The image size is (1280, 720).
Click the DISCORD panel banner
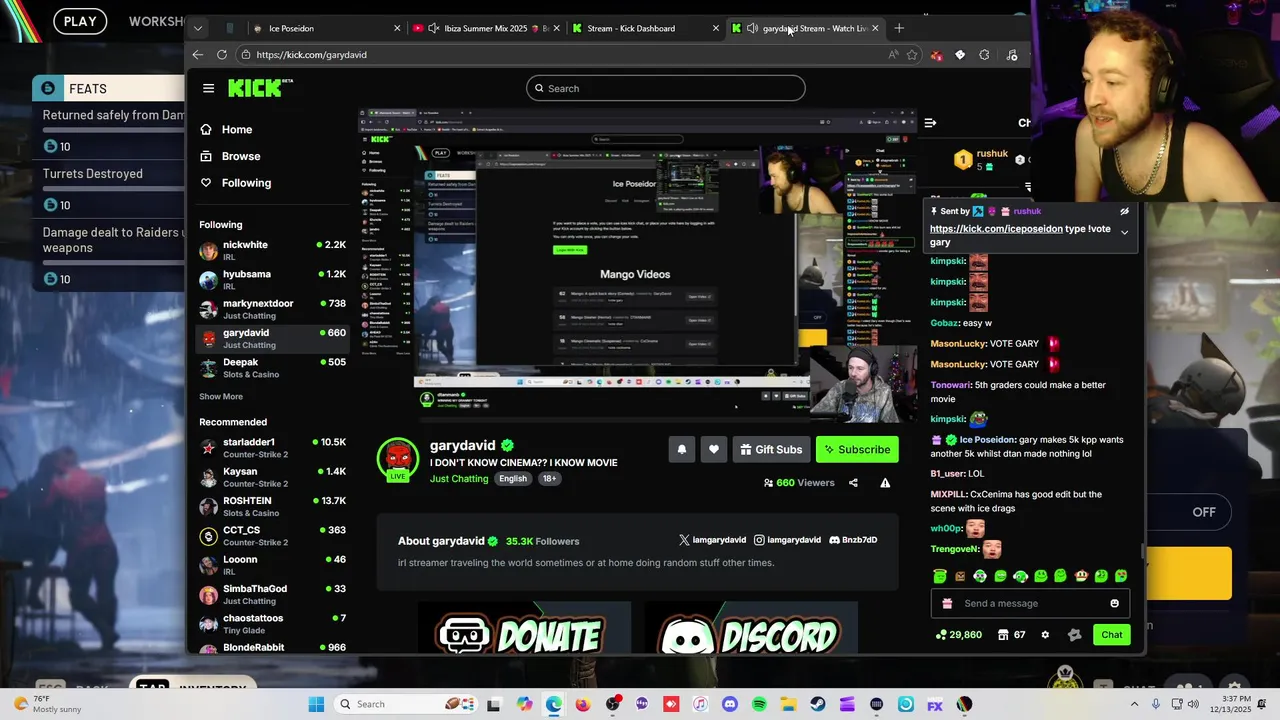pyautogui.click(x=751, y=628)
